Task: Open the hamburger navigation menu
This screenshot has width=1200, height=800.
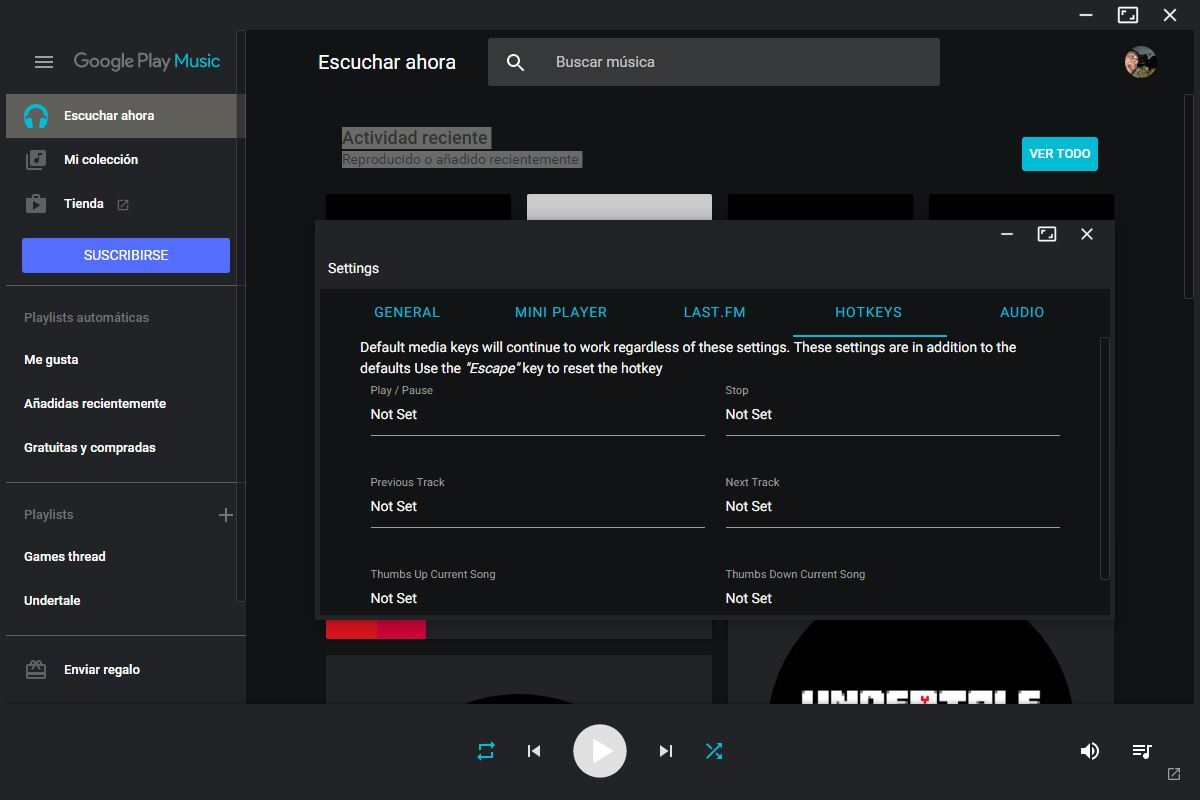Action: point(44,62)
